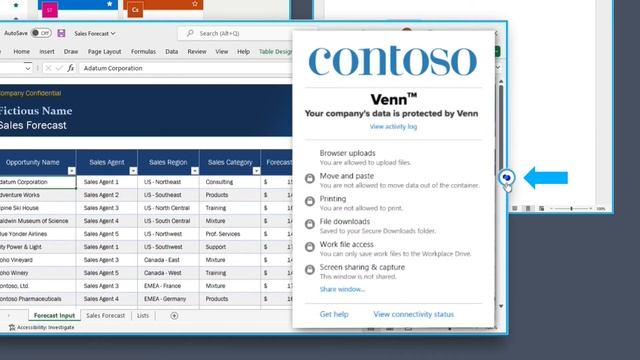Toggle the star on the orange tile

(x=195, y=4)
